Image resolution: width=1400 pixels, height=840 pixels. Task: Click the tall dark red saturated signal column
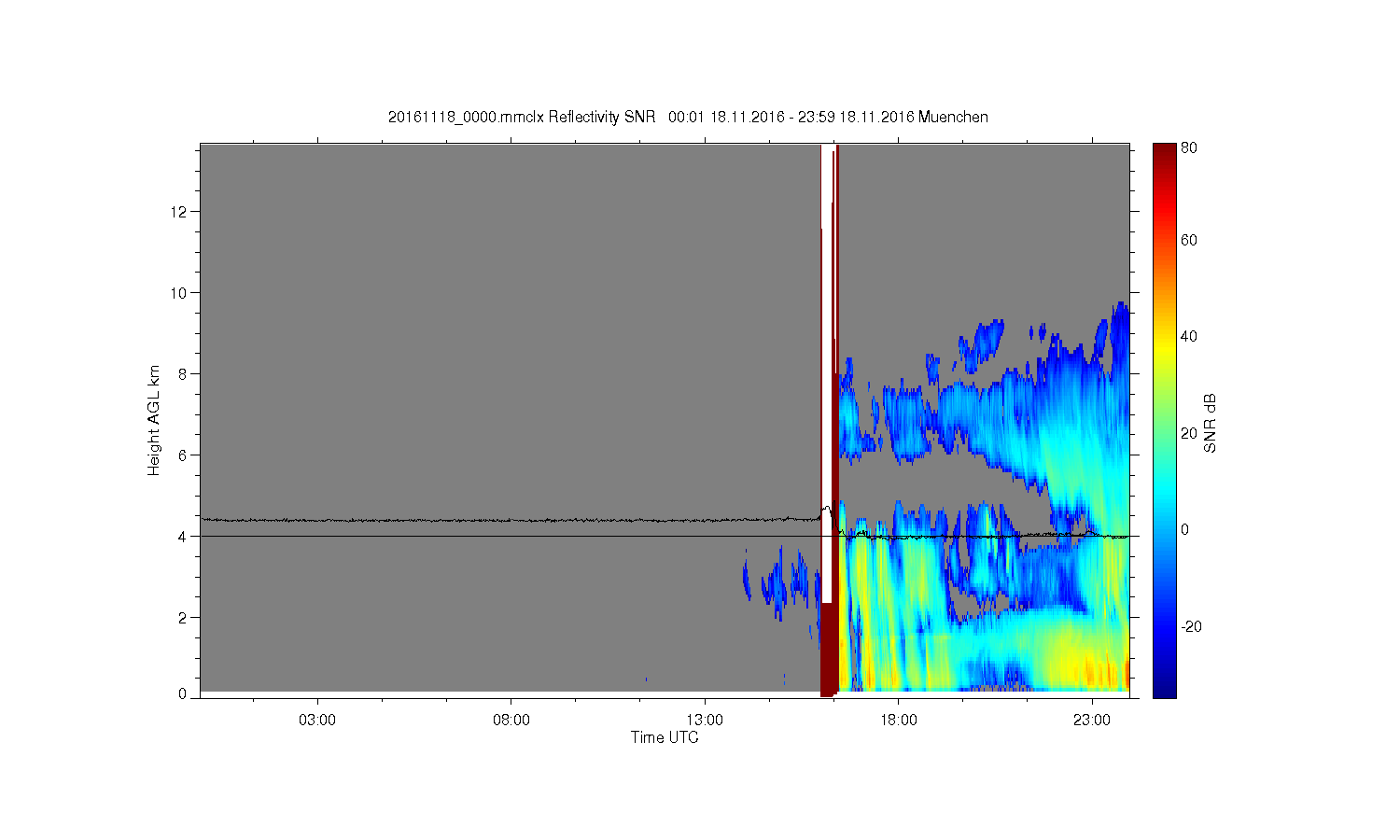837,420
